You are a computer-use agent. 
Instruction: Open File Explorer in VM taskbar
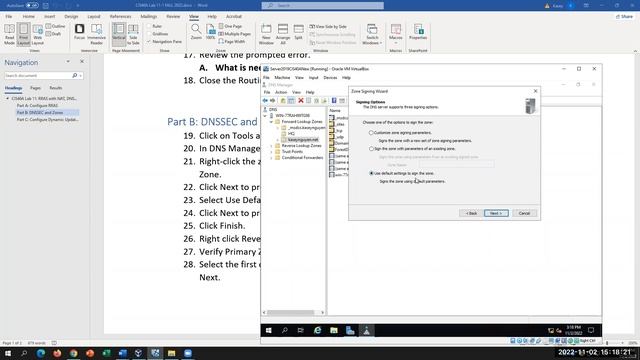(x=334, y=331)
